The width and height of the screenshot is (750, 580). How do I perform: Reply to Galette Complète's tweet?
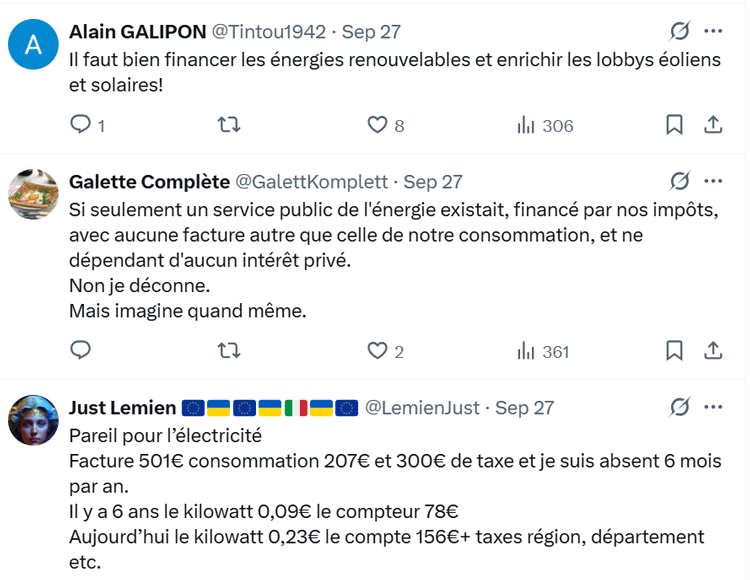81,351
